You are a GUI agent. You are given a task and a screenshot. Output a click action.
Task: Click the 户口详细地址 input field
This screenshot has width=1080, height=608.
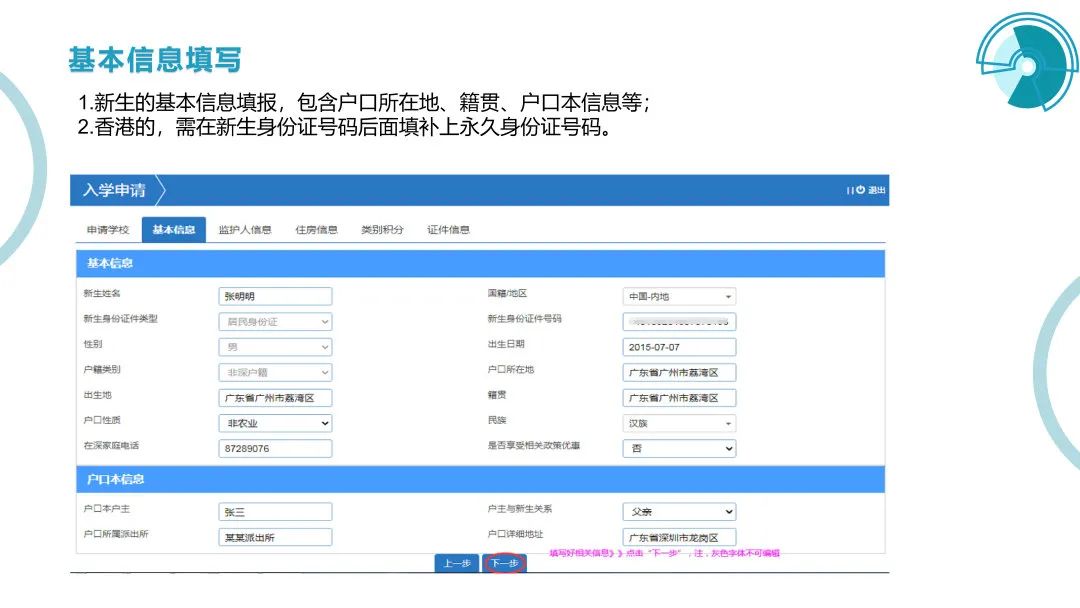pos(679,537)
